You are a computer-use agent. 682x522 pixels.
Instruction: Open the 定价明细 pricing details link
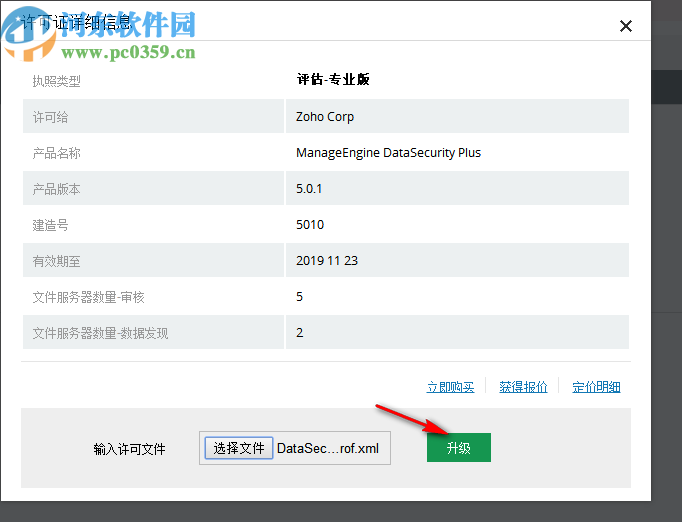click(x=596, y=387)
